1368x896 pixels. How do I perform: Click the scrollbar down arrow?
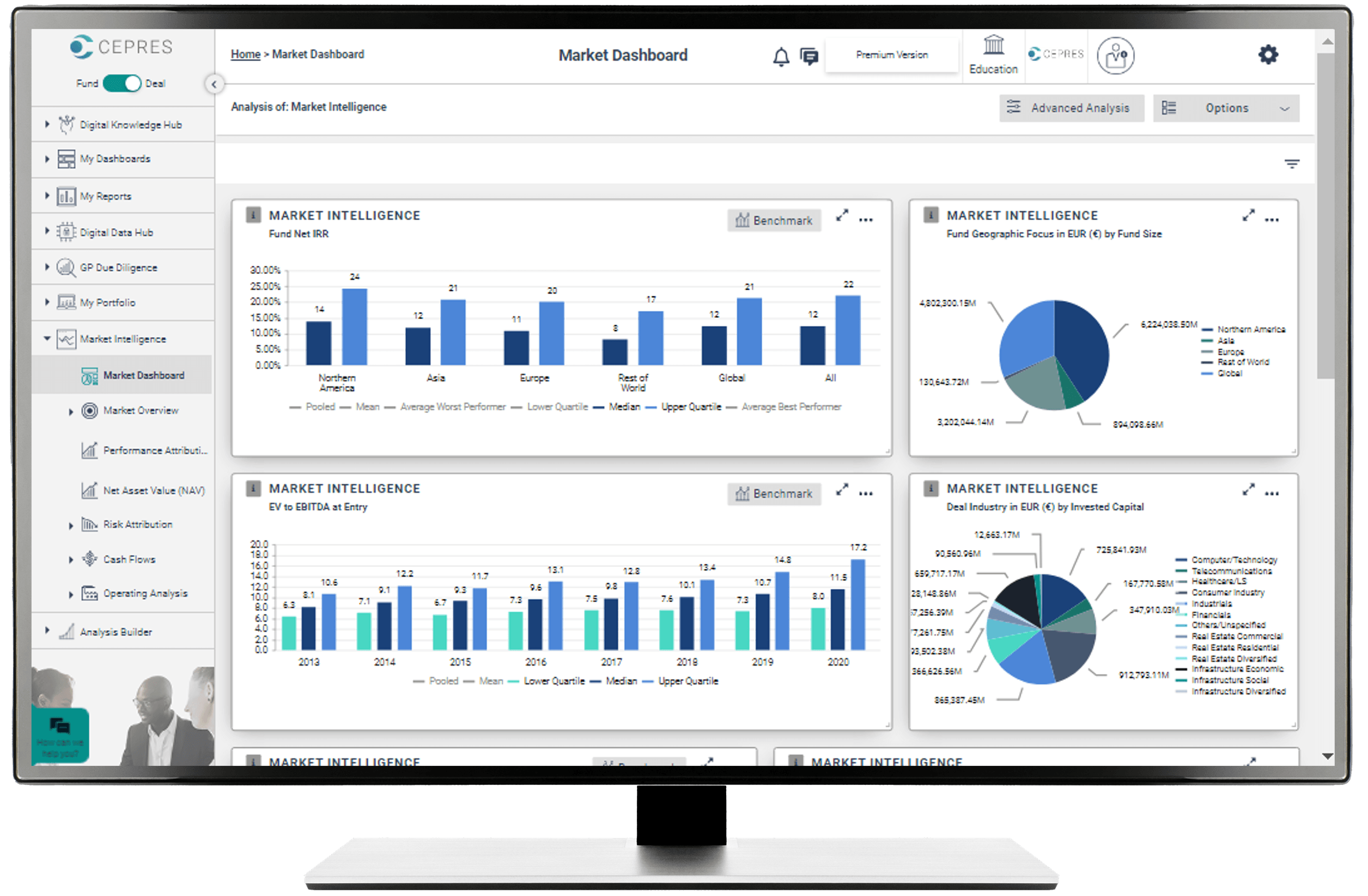(x=1327, y=757)
